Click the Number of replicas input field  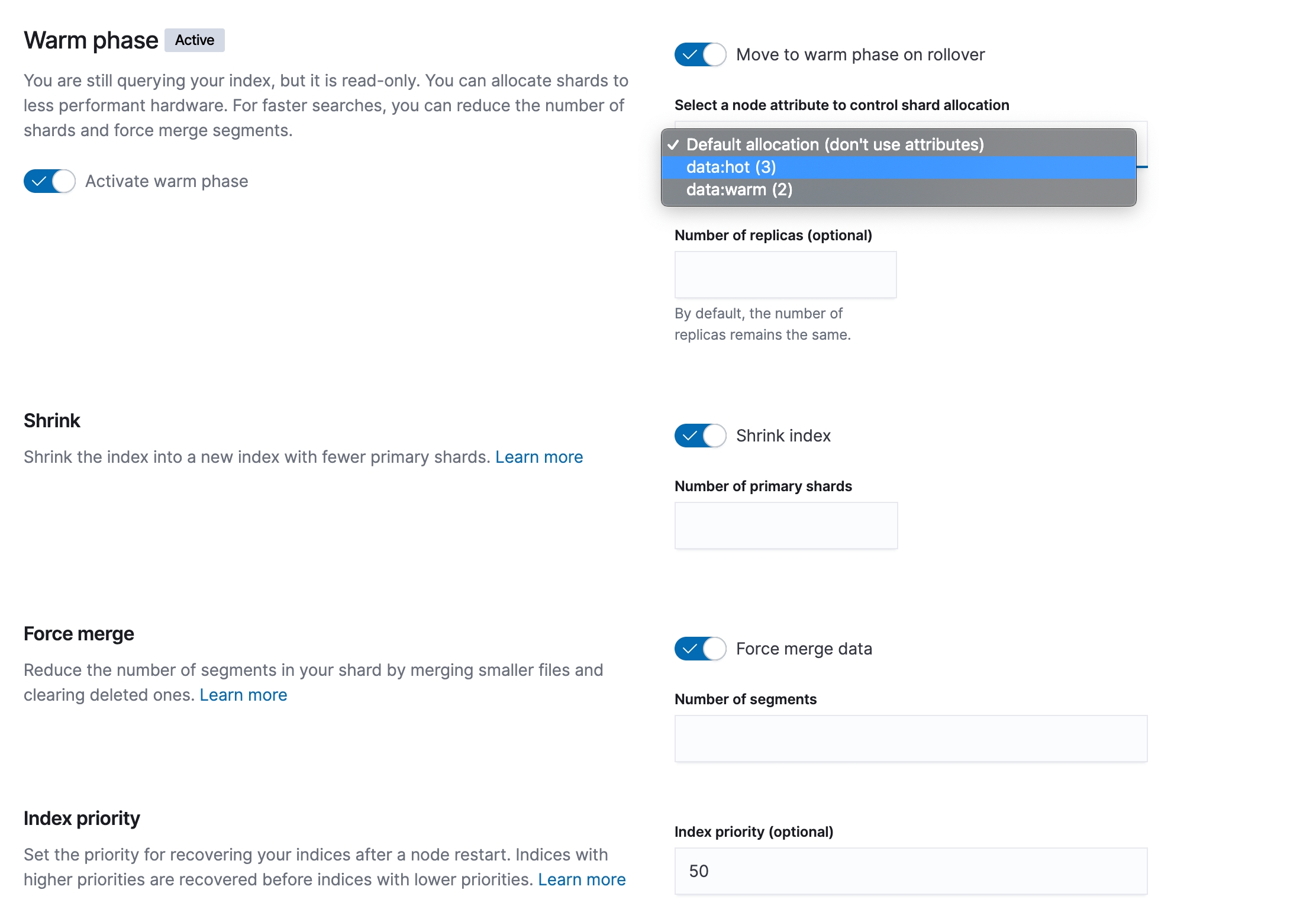tap(785, 275)
